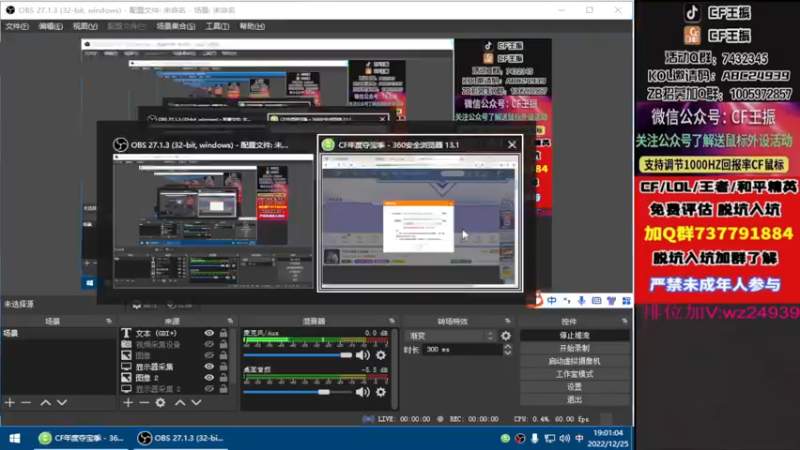
Task: Open source properties gear in sources toolbar
Action: pyautogui.click(x=161, y=403)
